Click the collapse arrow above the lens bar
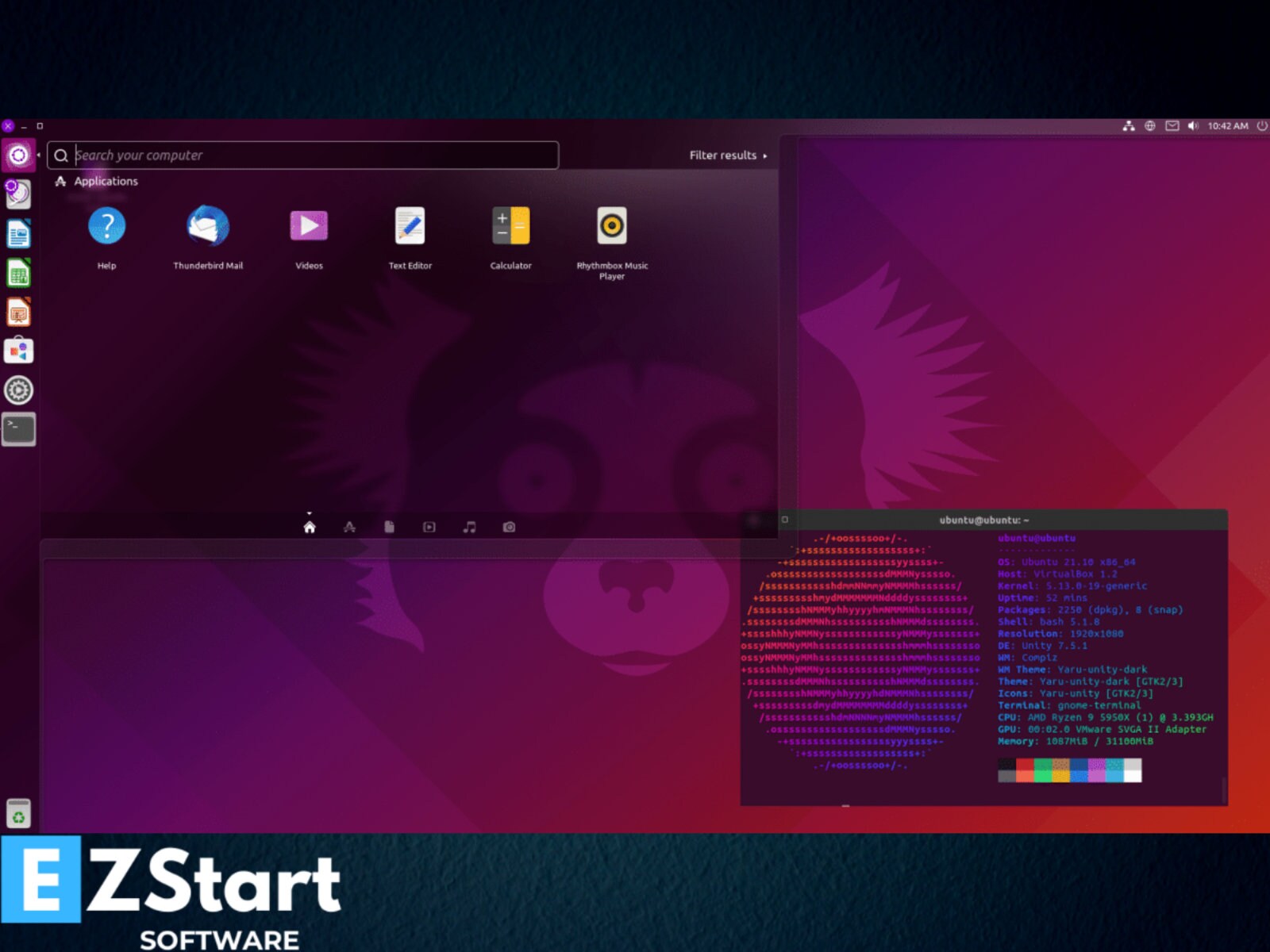1270x952 pixels. (x=309, y=512)
